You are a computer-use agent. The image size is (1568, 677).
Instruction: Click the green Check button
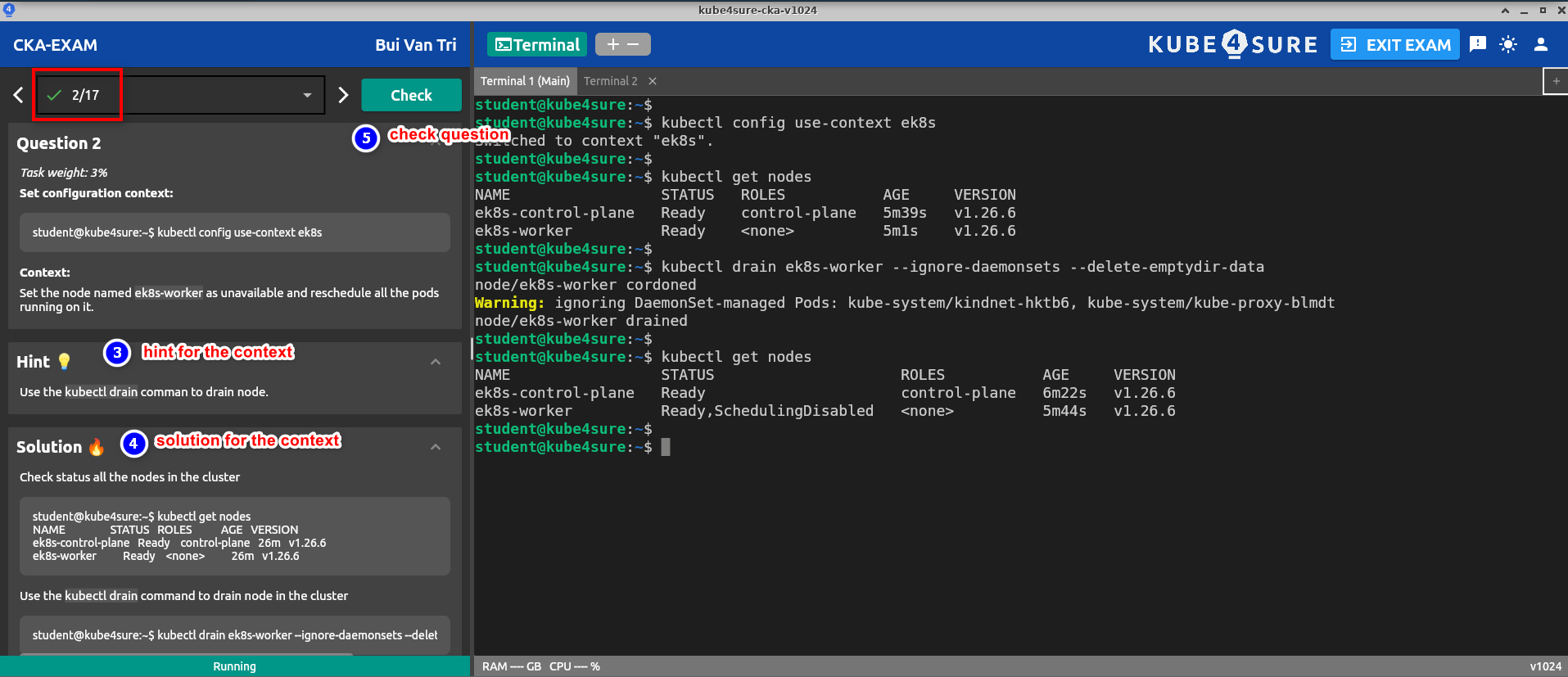pos(411,95)
